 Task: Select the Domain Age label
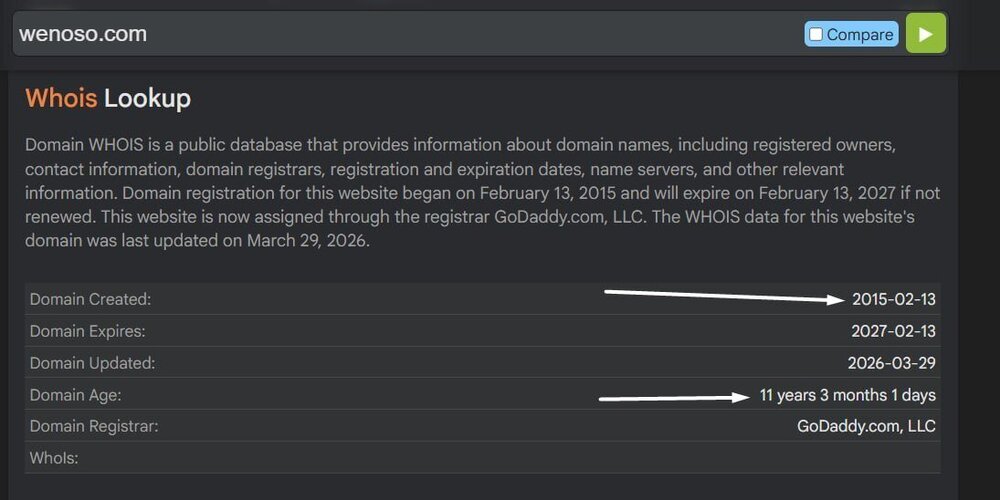[75, 395]
